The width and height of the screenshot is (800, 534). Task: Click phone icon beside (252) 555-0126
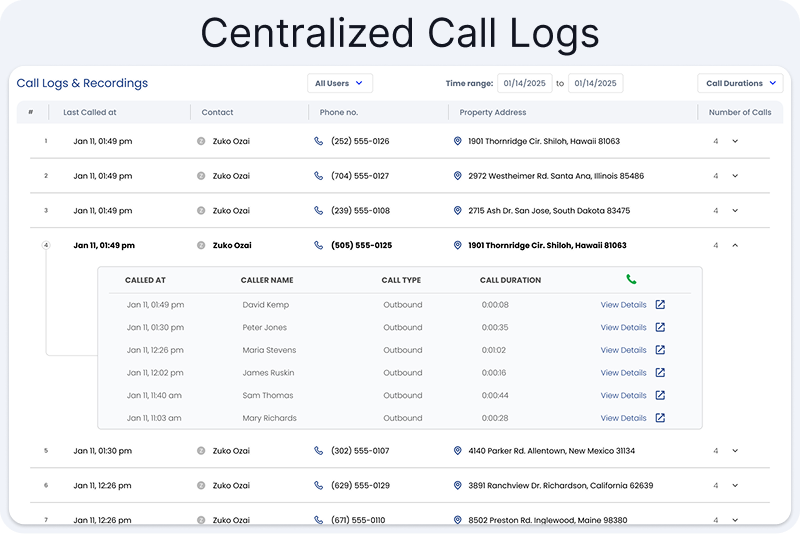point(318,141)
